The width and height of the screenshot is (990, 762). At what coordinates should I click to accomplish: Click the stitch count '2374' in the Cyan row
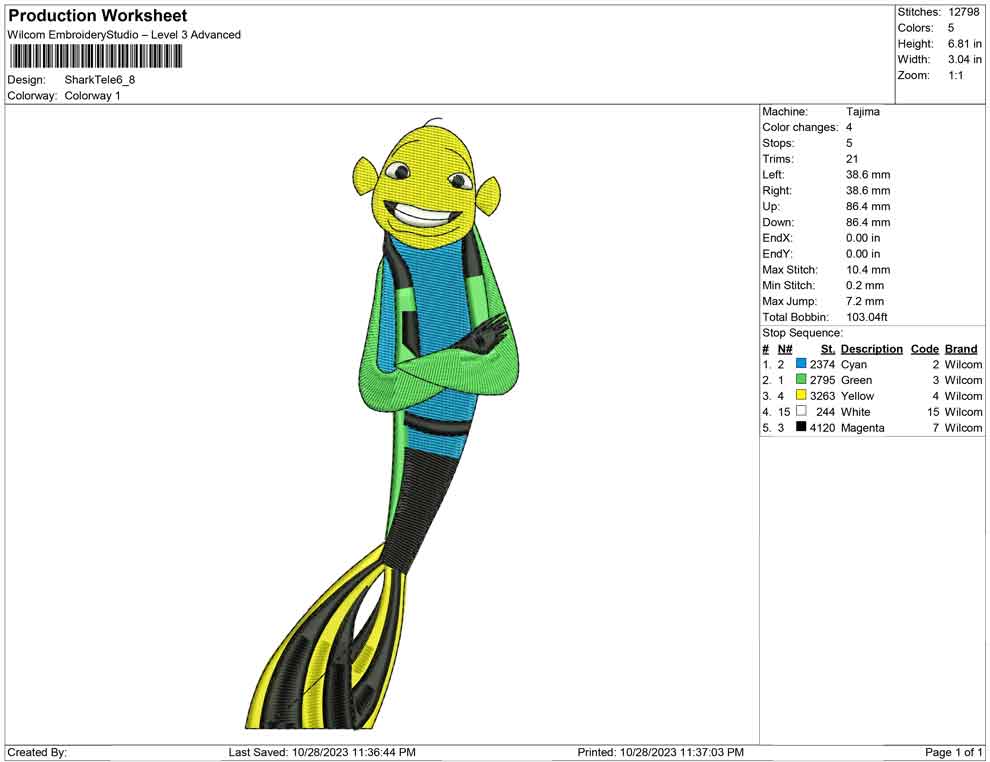point(822,365)
